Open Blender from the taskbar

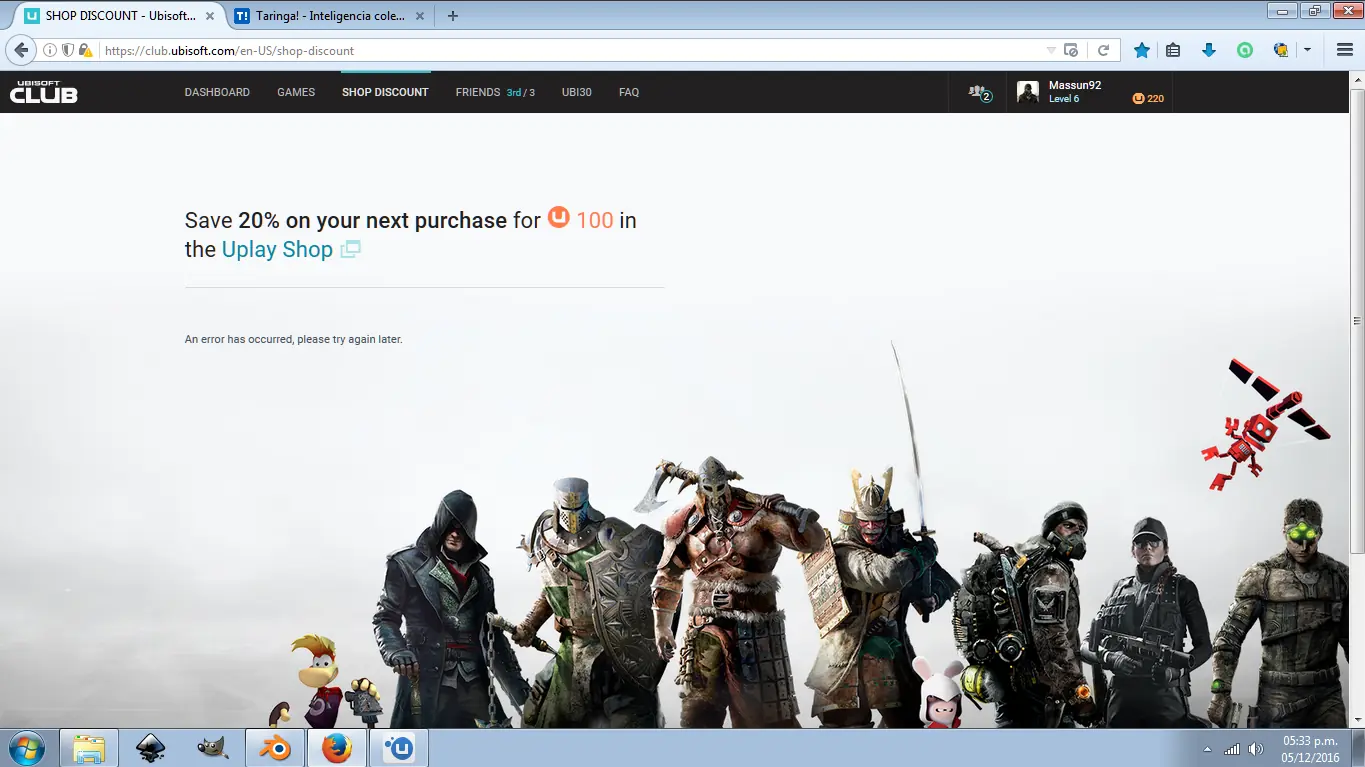pyautogui.click(x=274, y=748)
